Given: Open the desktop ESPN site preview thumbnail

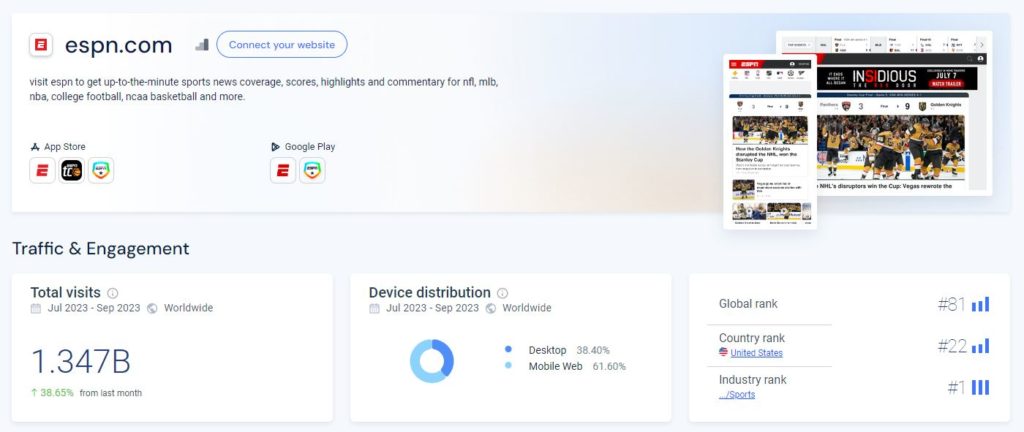Looking at the screenshot, I should pyautogui.click(x=904, y=112).
